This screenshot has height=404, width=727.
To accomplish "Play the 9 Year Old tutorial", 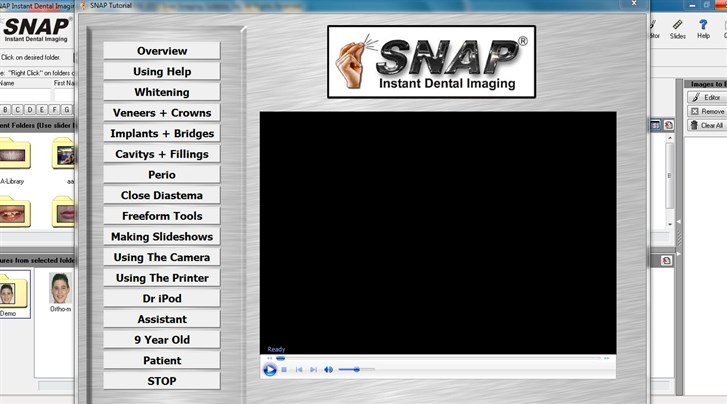I will (x=162, y=340).
